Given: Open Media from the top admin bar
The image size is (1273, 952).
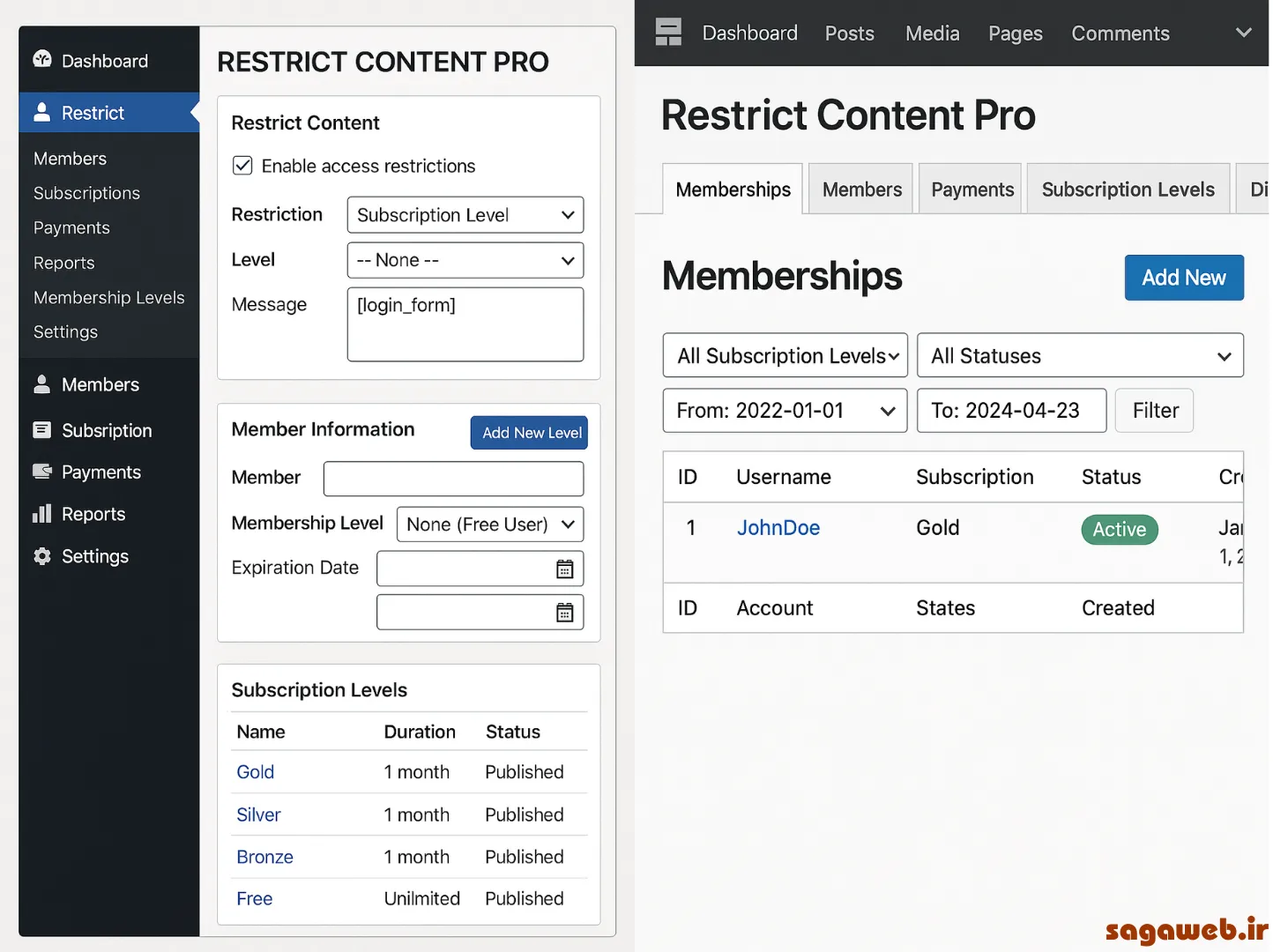Looking at the screenshot, I should pos(932,33).
